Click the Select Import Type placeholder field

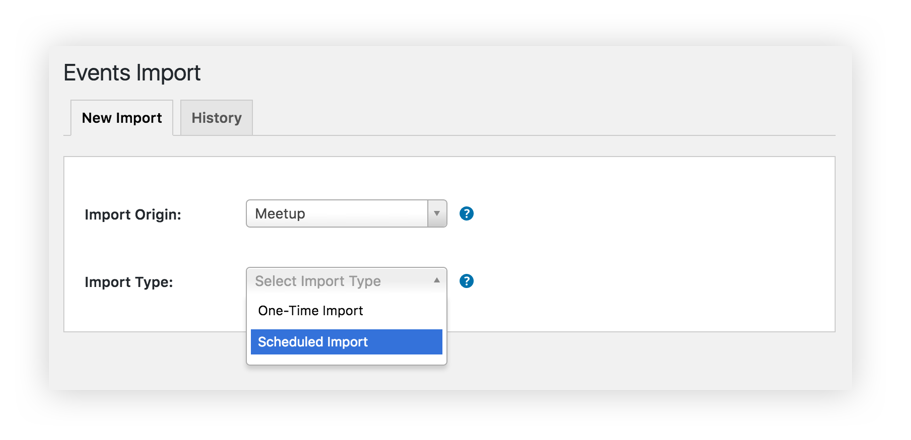346,281
